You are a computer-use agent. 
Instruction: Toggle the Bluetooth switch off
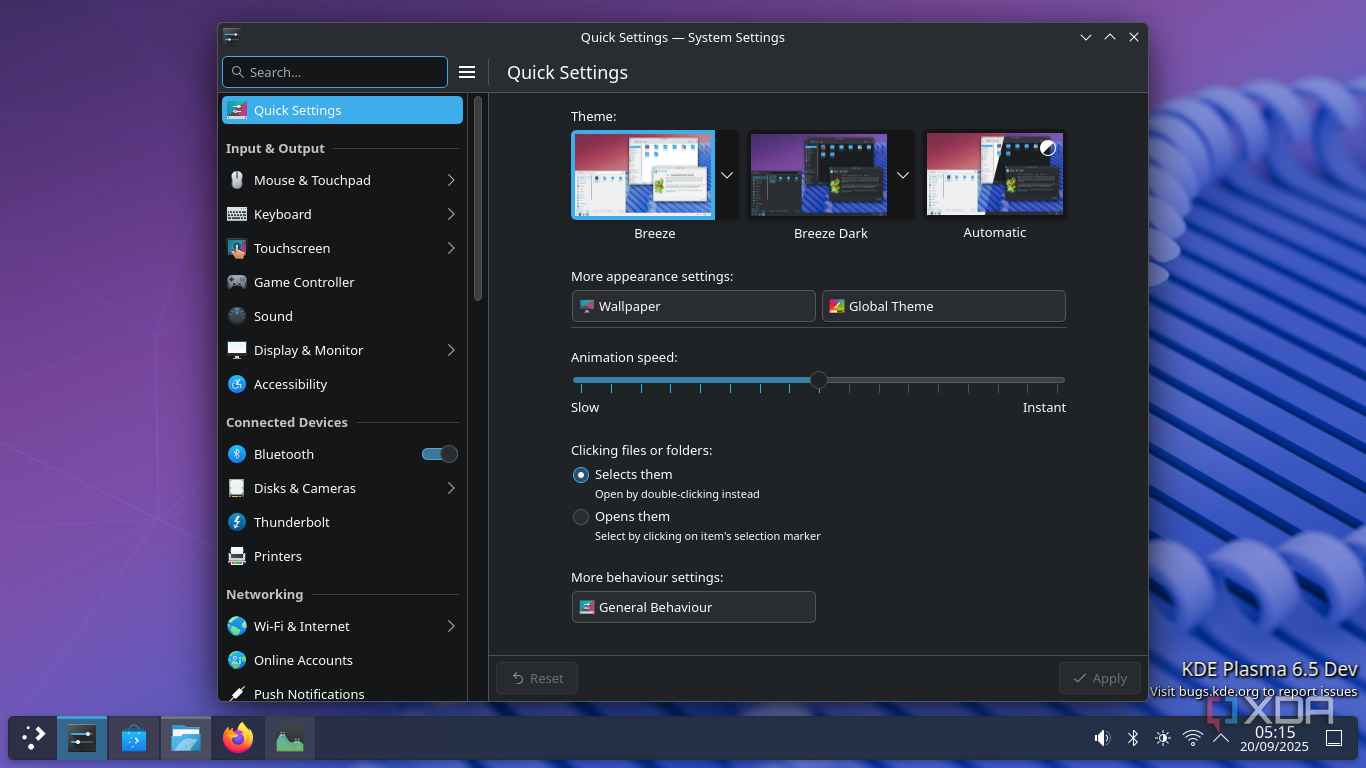(440, 454)
